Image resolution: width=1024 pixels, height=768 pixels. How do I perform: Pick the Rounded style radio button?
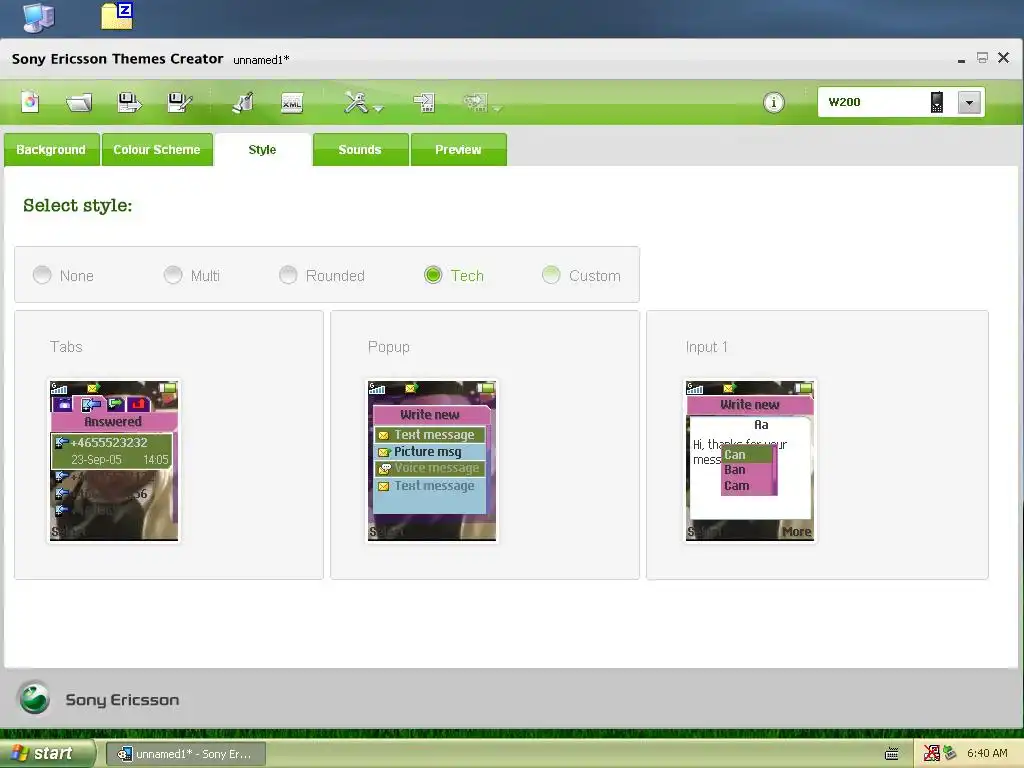click(x=288, y=275)
